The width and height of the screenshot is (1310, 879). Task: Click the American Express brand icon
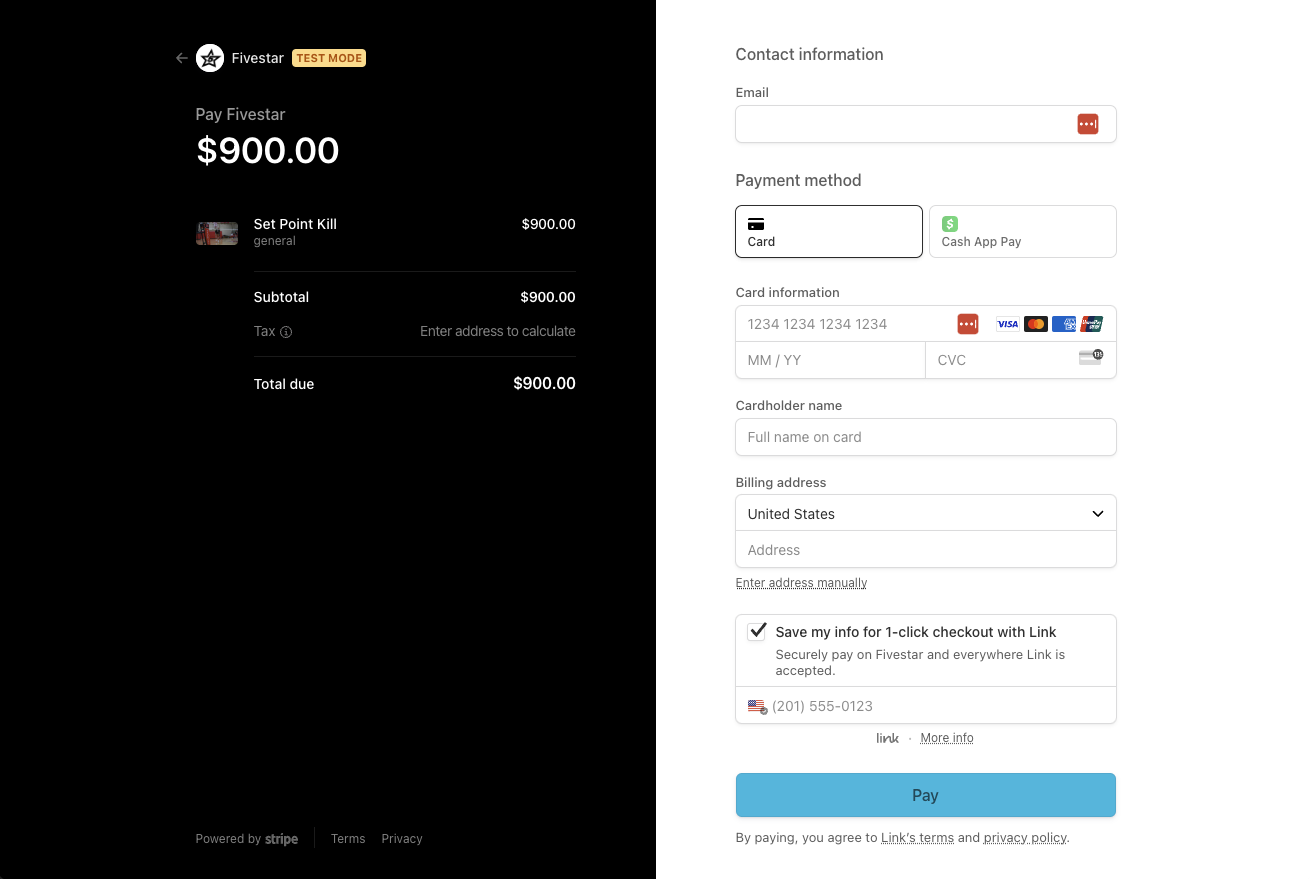click(1063, 324)
